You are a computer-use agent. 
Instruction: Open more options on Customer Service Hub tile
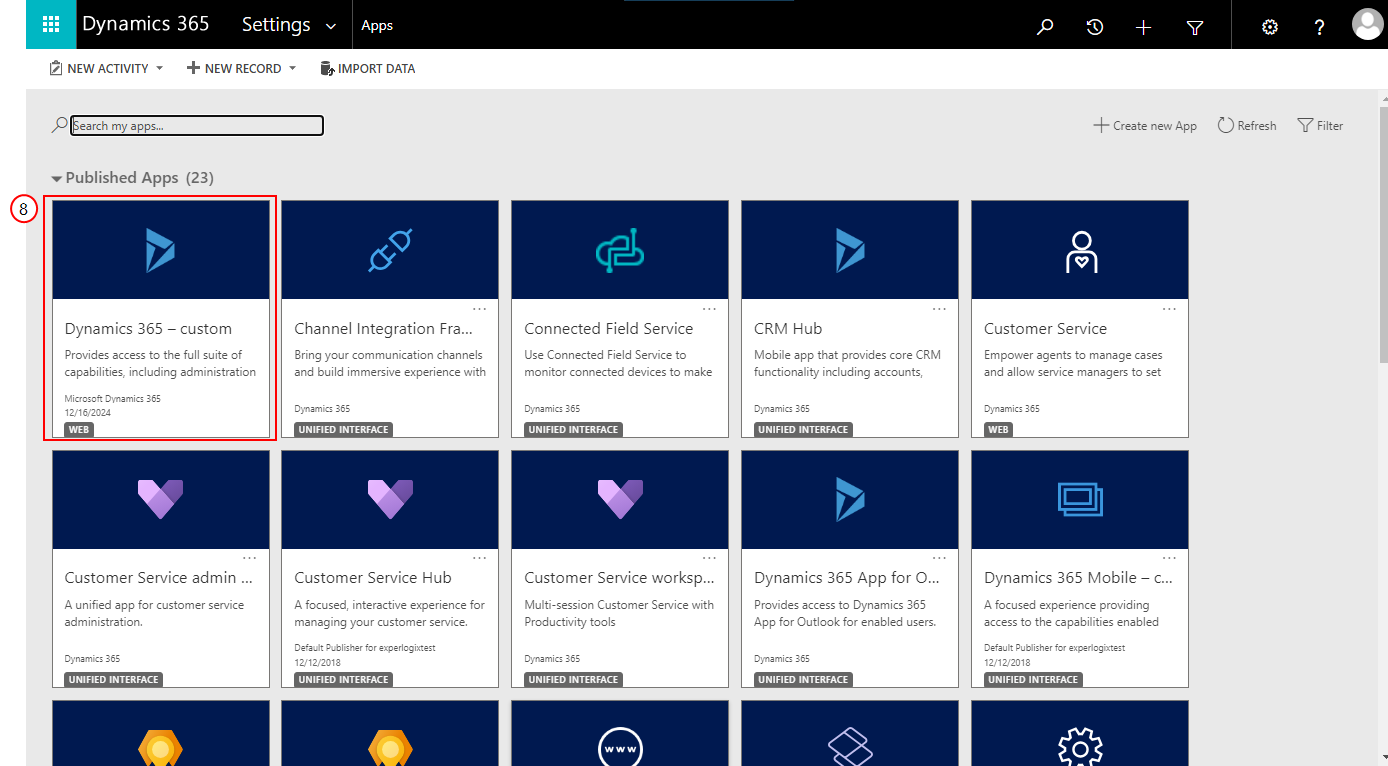[480, 558]
